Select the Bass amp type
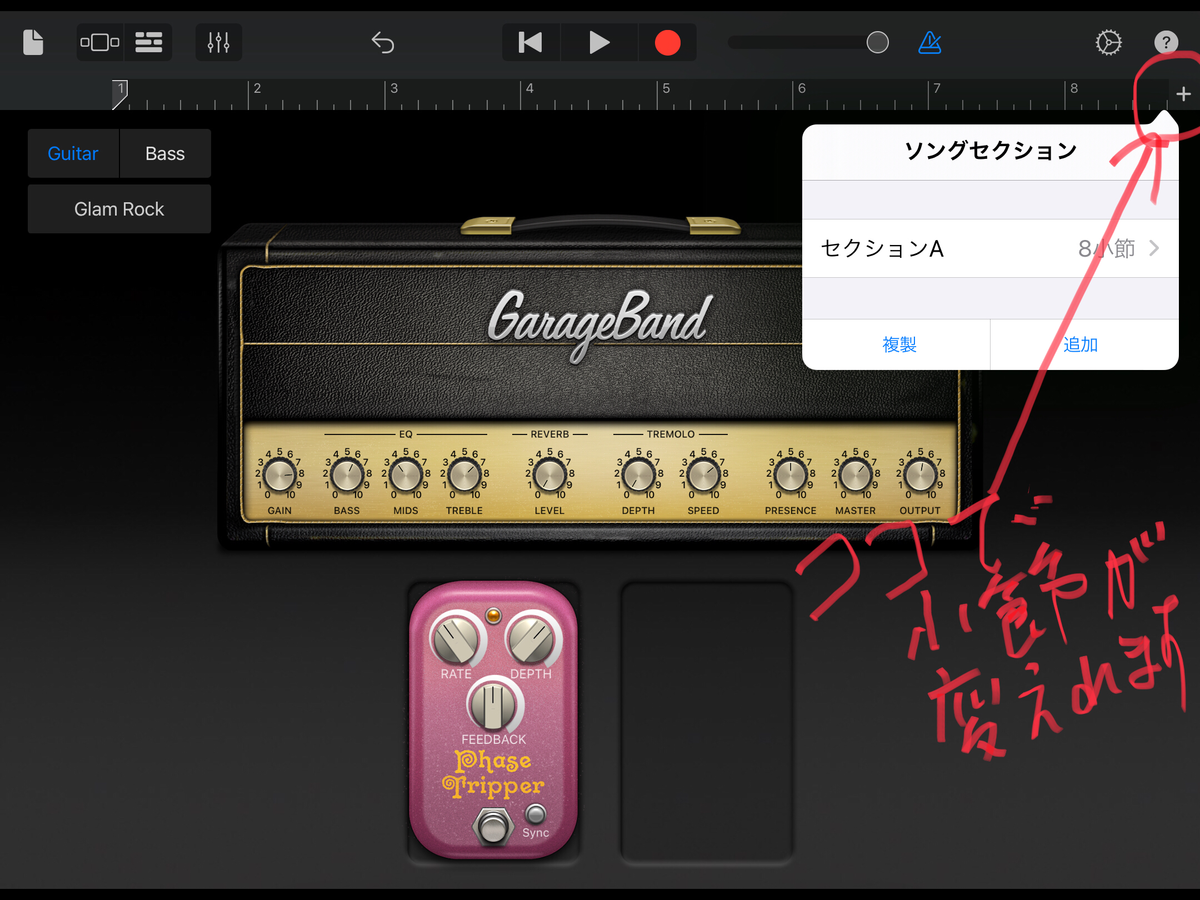Image resolution: width=1200 pixels, height=900 pixels. click(165, 153)
